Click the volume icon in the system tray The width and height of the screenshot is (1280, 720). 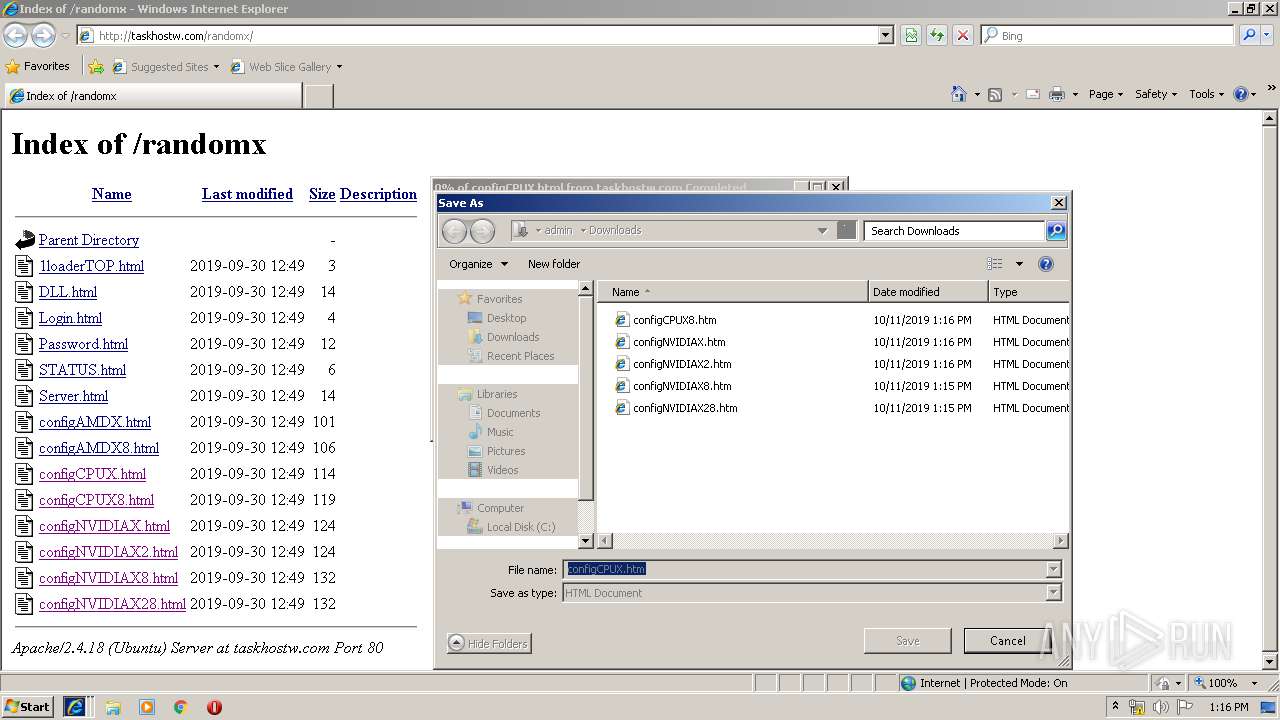[x=1160, y=707]
